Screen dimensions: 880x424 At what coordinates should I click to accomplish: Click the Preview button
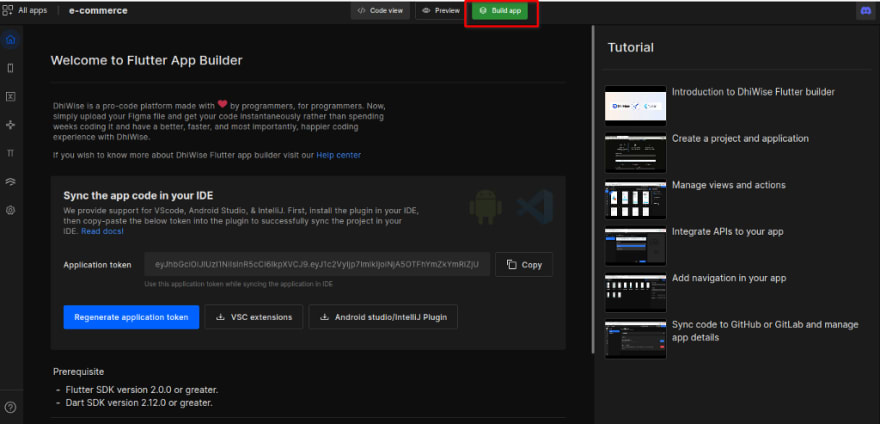[x=441, y=11]
